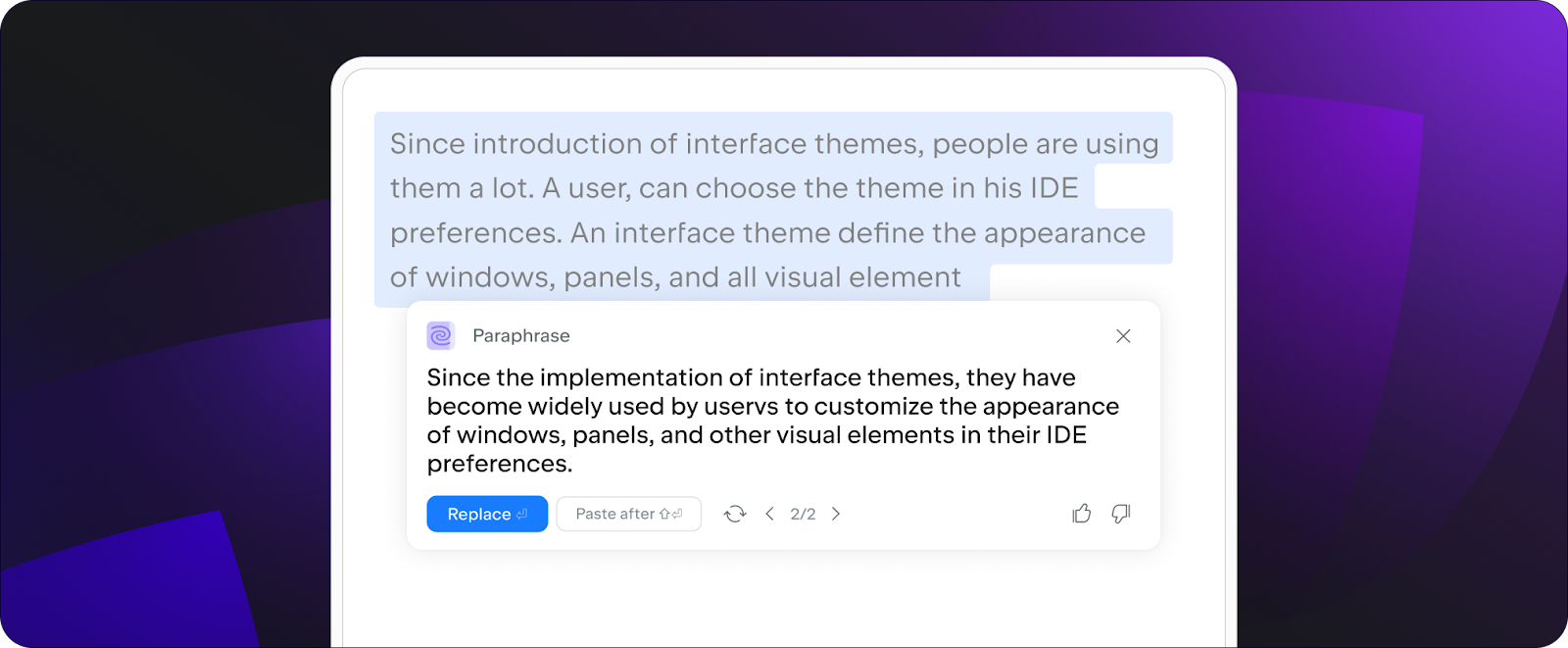Click the Paste after button
The height and width of the screenshot is (648, 1568).
coord(629,514)
